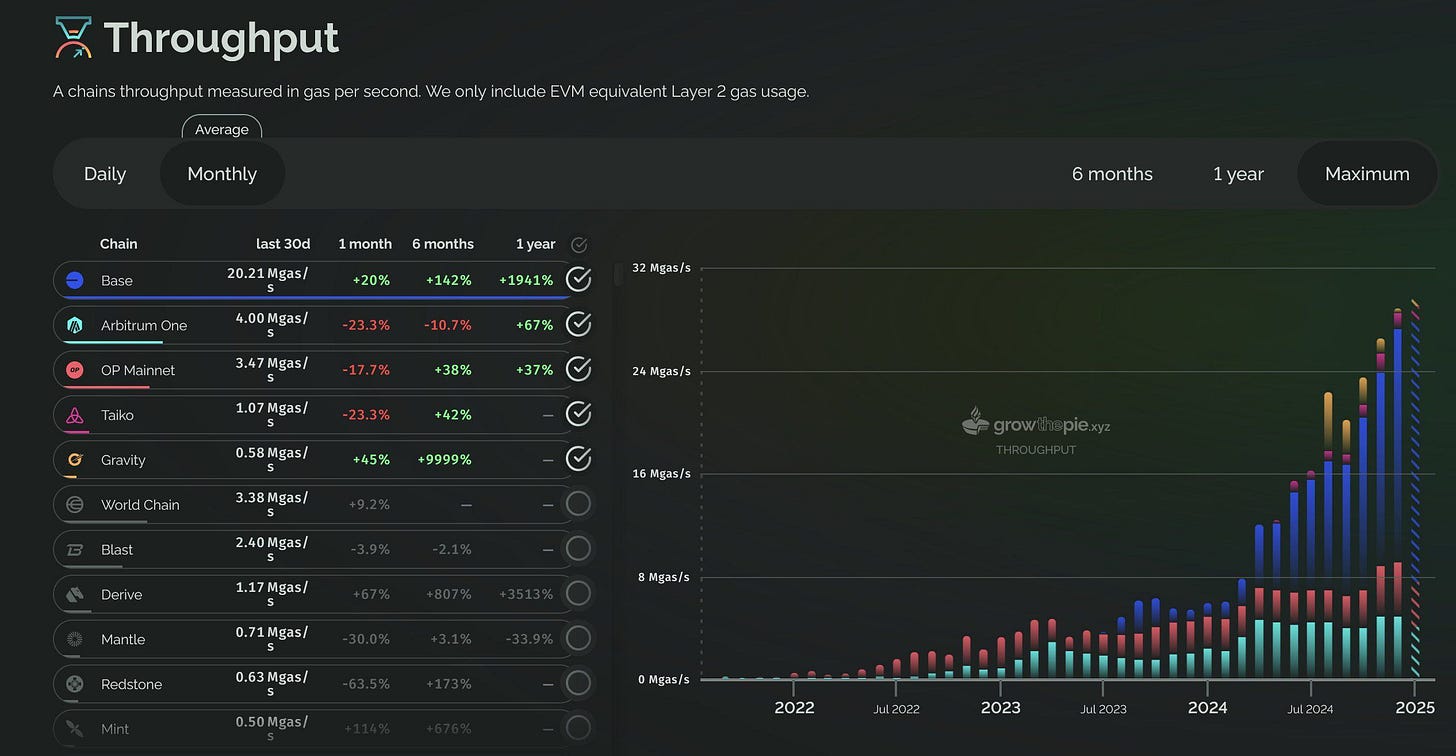The image size is (1456, 756).
Task: Uncheck the Base chain selection circle
Action: (x=578, y=280)
